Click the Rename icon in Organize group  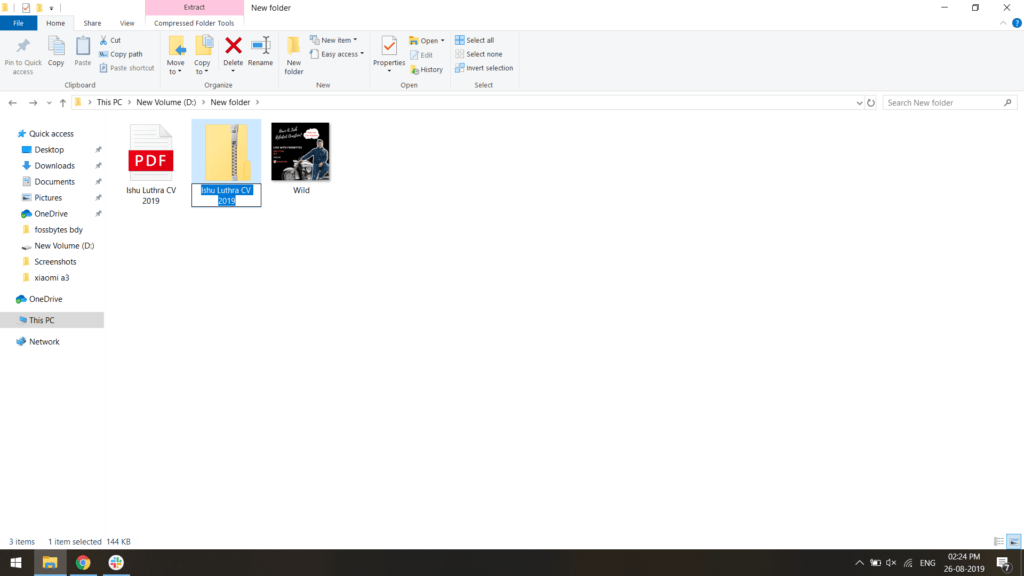pyautogui.click(x=261, y=52)
